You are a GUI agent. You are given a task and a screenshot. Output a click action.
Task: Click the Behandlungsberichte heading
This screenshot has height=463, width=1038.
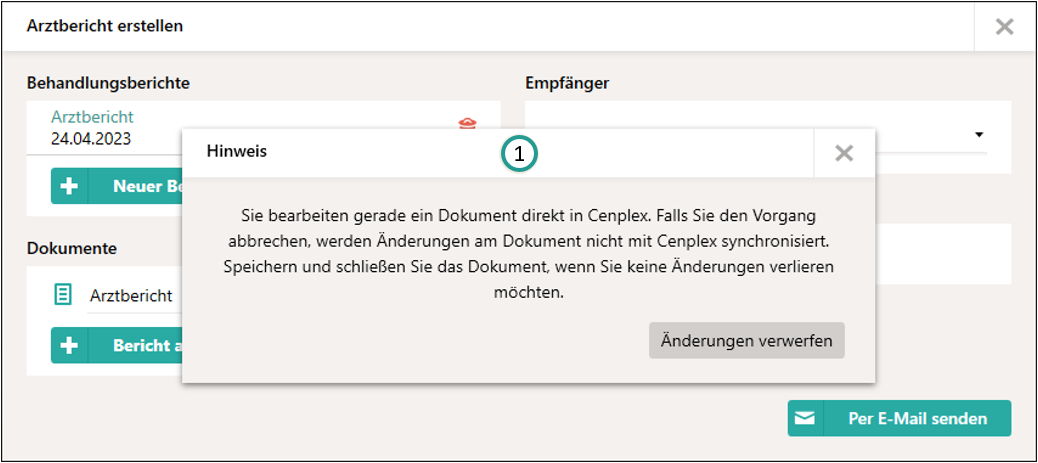[109, 83]
